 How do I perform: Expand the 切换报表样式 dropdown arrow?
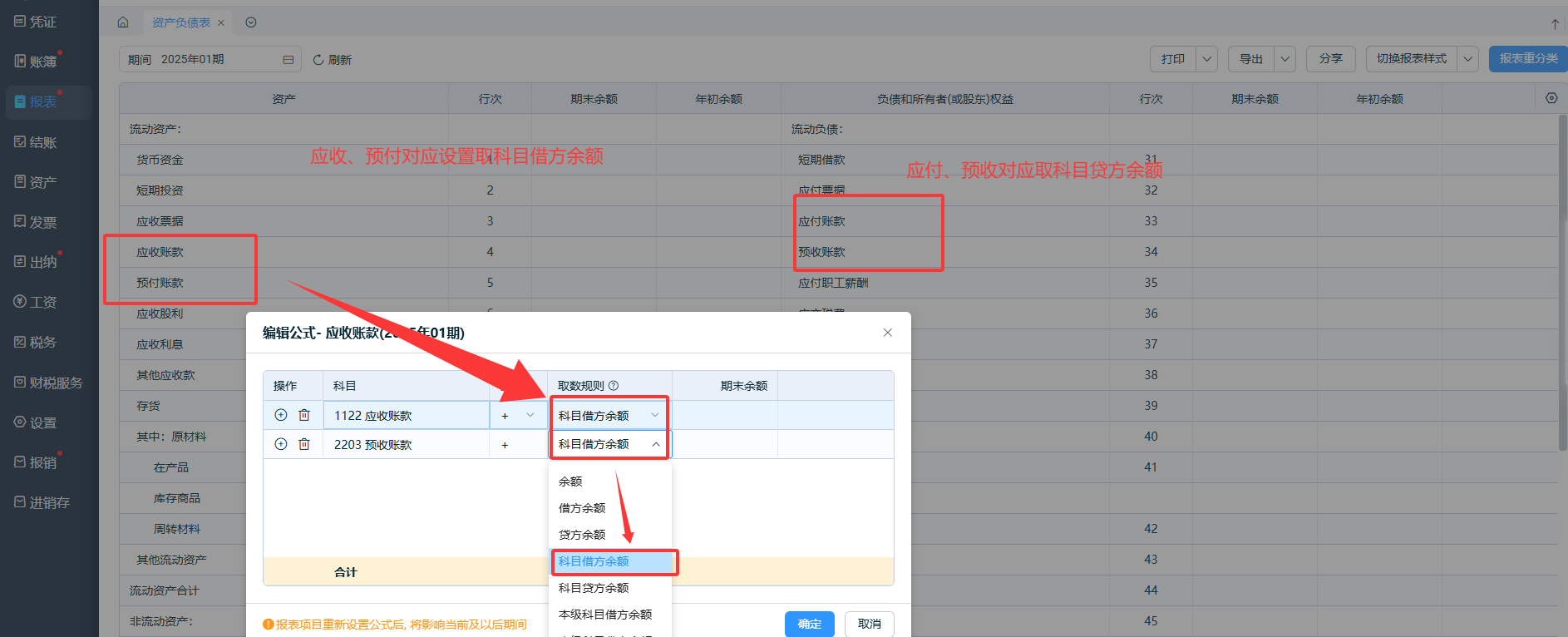click(x=1467, y=59)
